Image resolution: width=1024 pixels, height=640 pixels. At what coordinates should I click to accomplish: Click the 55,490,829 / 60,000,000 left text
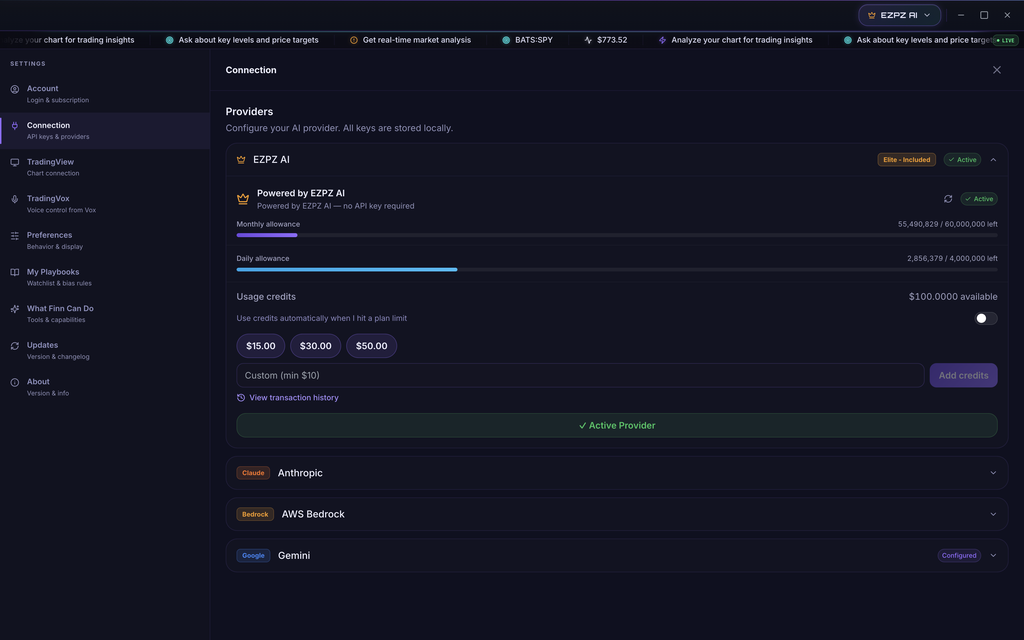tap(947, 224)
